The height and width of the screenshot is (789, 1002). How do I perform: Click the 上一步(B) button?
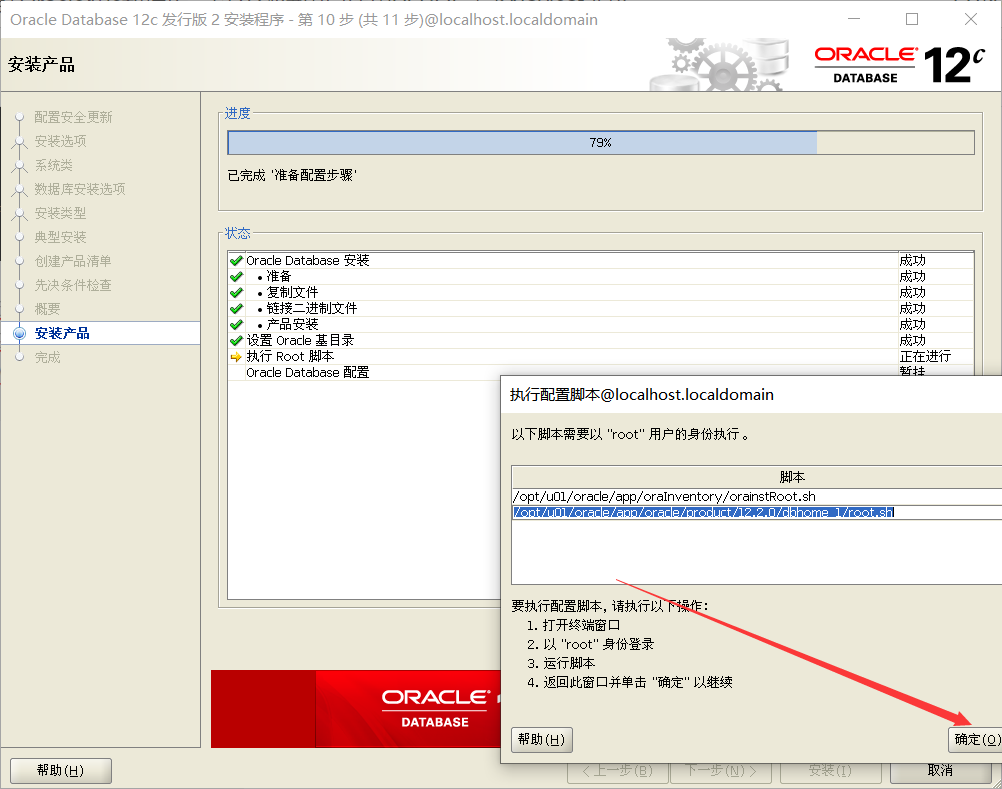click(617, 770)
